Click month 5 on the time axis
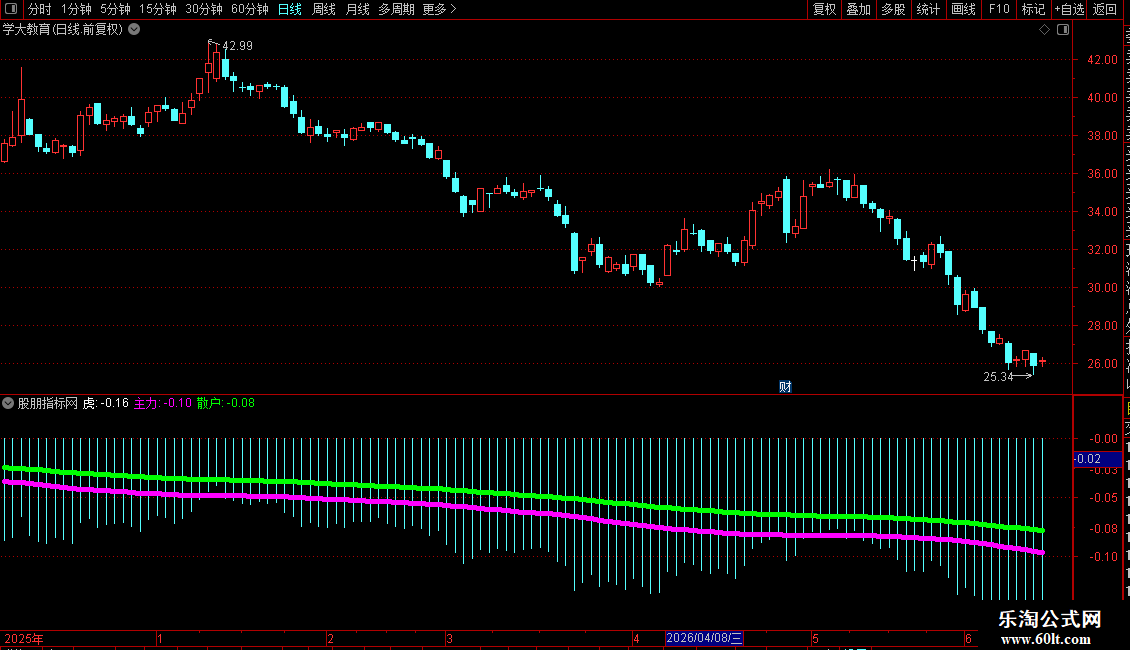The image size is (1130, 650). 815,638
